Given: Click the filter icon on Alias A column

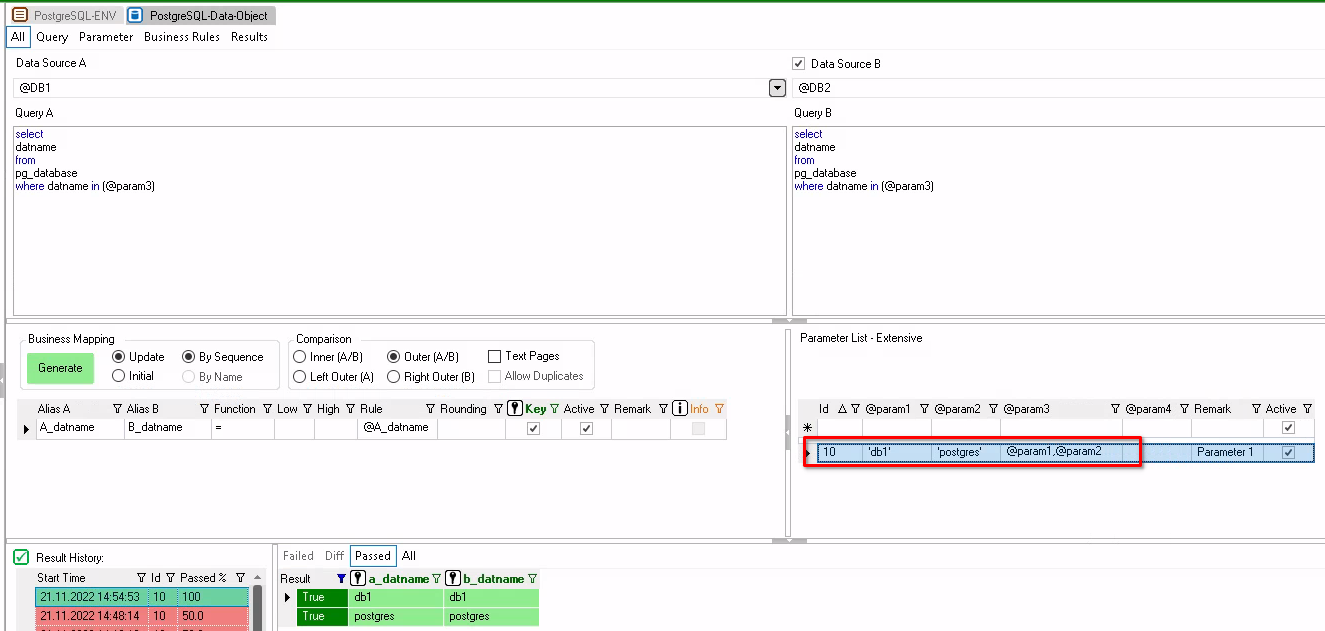Looking at the screenshot, I should [118, 409].
